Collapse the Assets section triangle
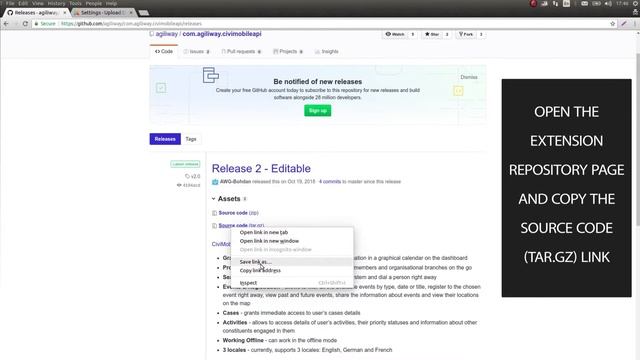The image size is (640, 360). click(213, 199)
